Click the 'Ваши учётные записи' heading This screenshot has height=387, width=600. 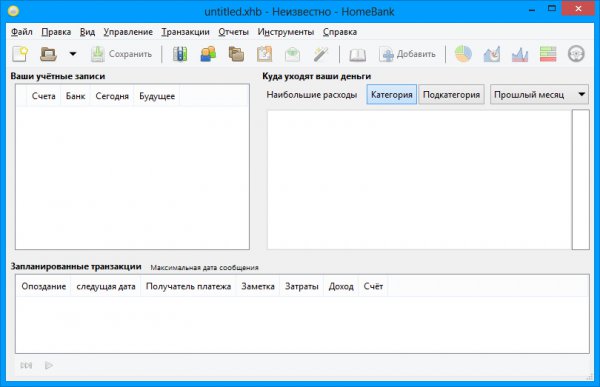coord(58,76)
